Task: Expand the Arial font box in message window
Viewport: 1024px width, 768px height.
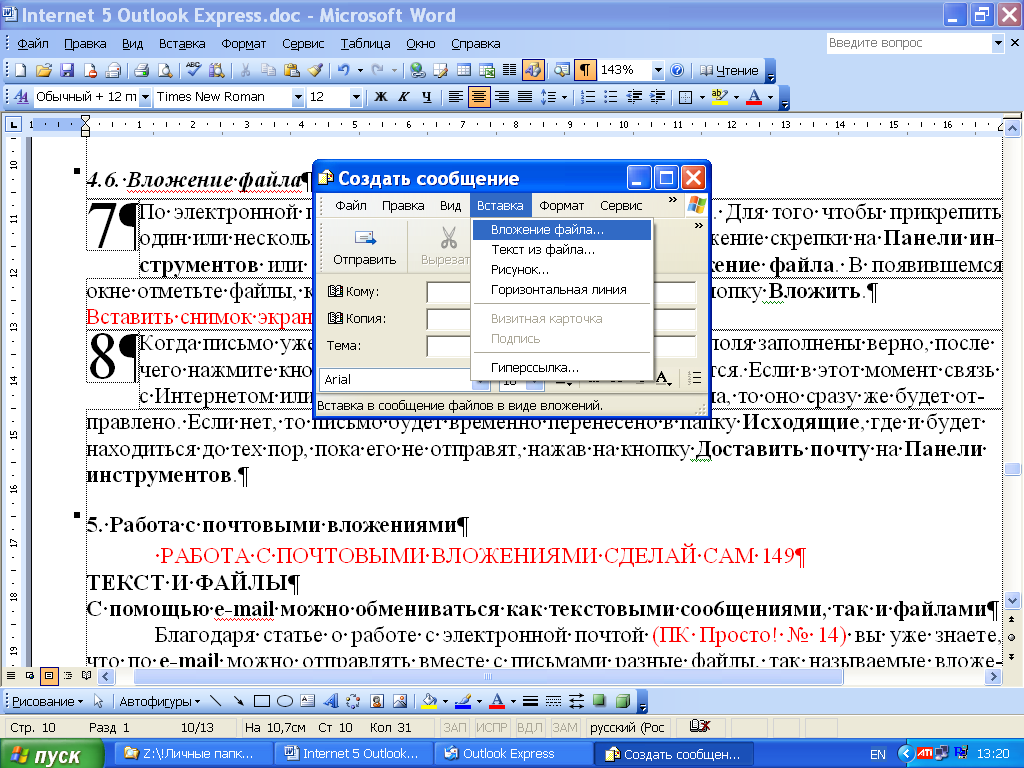Action: click(x=481, y=380)
